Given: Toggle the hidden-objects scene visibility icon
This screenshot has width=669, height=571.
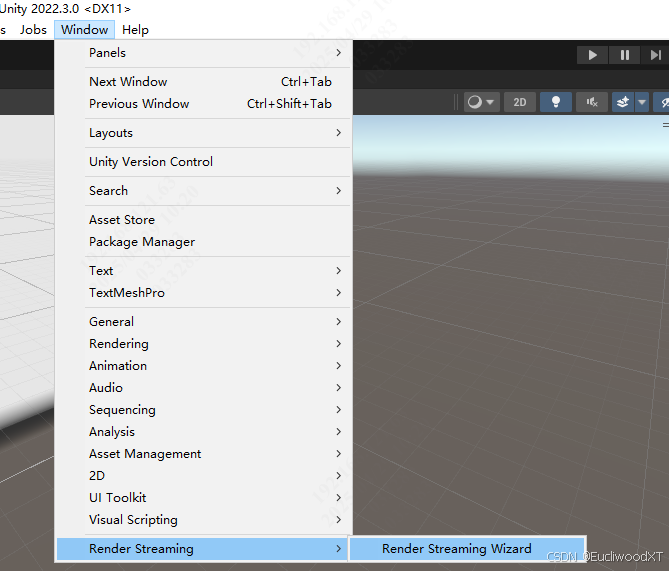Looking at the screenshot, I should 662,102.
